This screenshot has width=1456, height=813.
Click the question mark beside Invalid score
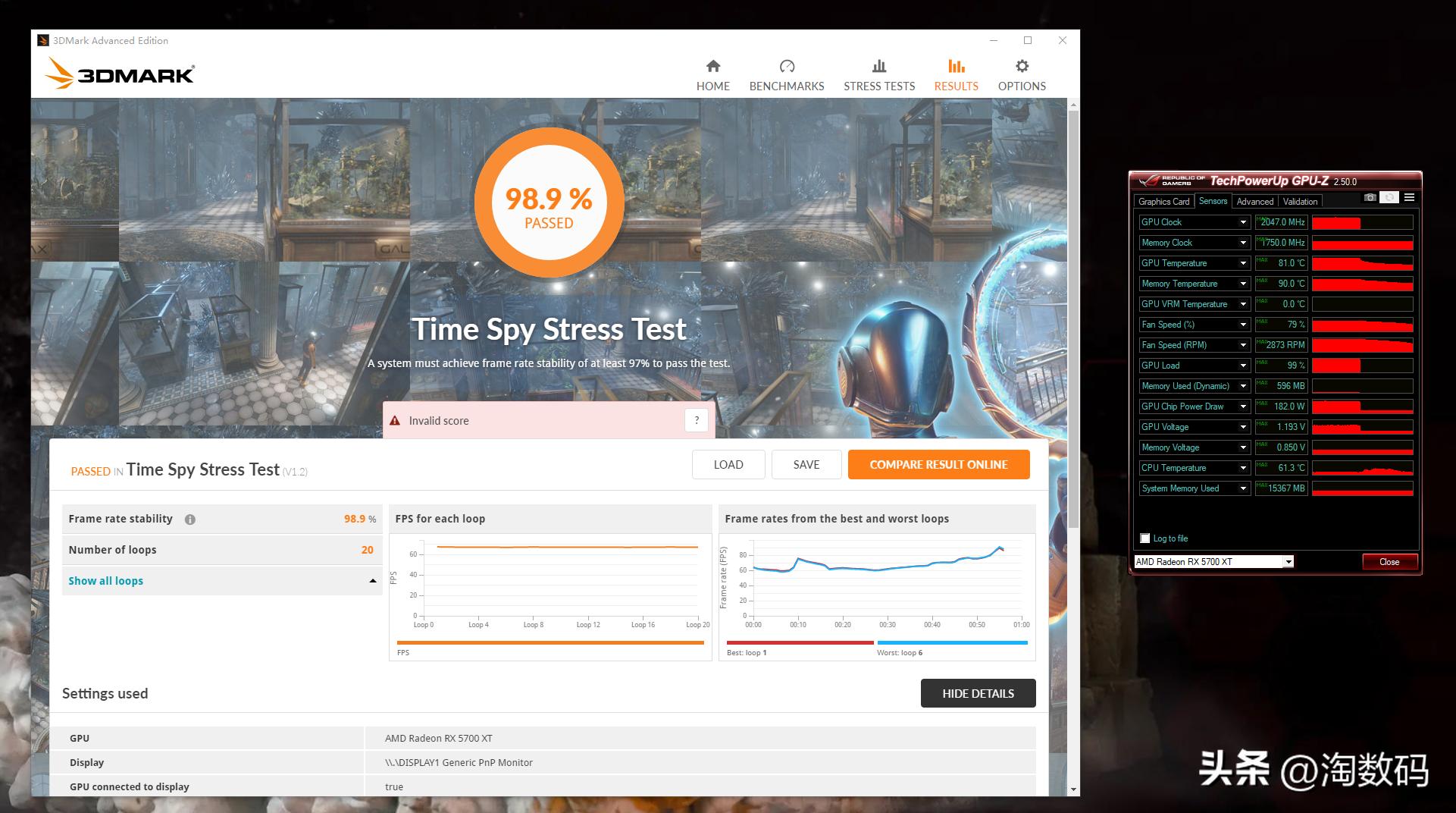point(697,420)
